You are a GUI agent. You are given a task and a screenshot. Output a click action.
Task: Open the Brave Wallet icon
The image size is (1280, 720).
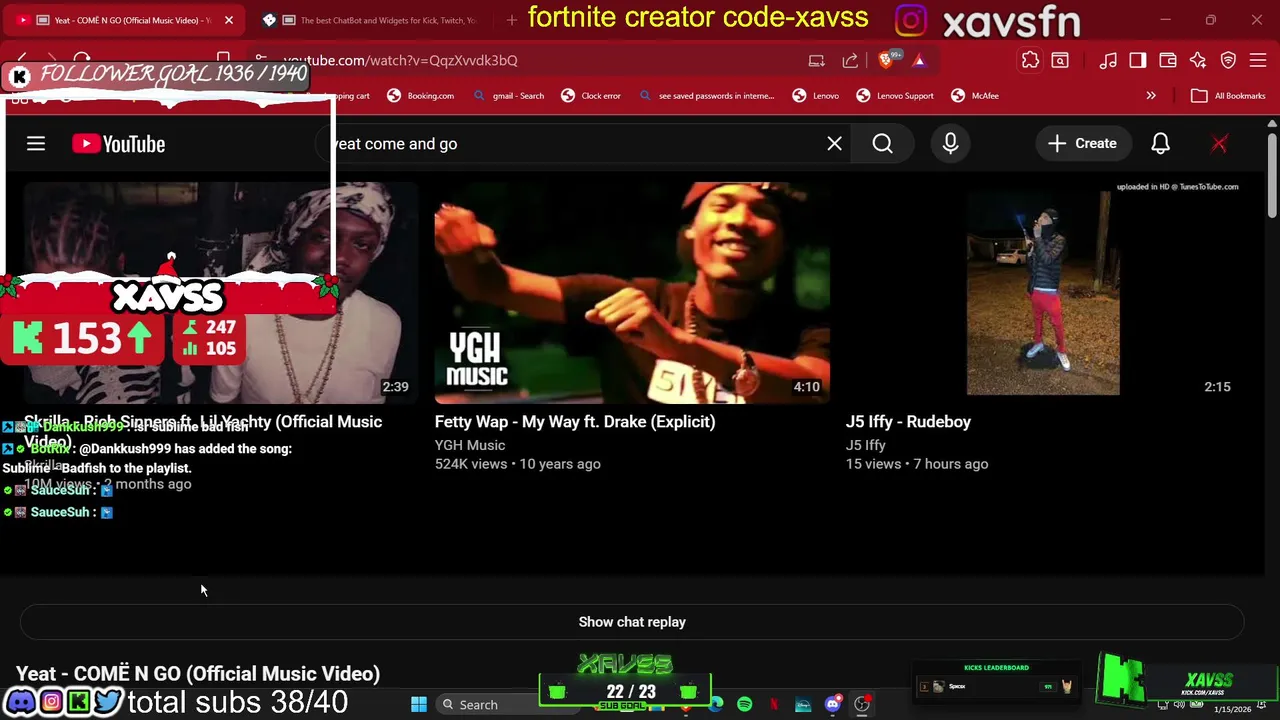click(1168, 60)
